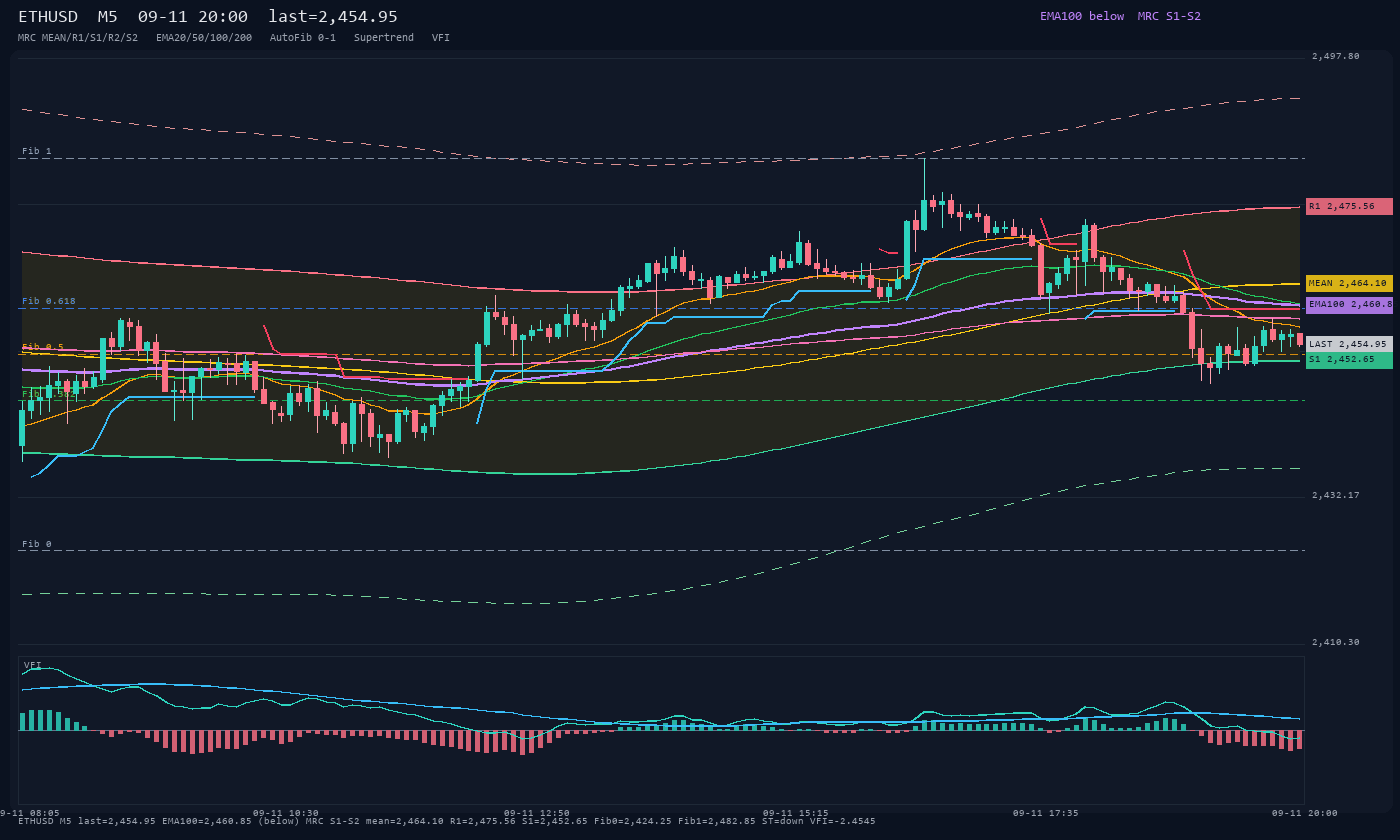
Task: Click the ETHUSD symbol in the chart title
Action: click(48, 16)
